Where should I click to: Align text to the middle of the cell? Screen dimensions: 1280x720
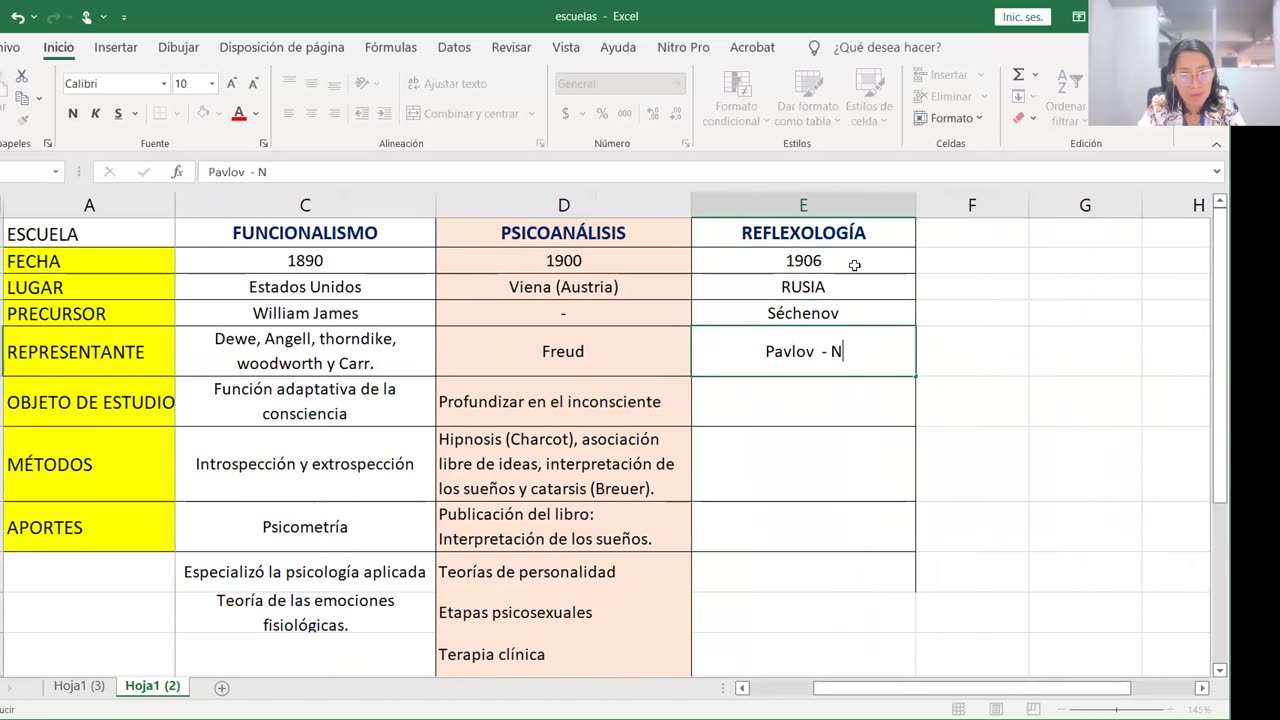point(311,83)
